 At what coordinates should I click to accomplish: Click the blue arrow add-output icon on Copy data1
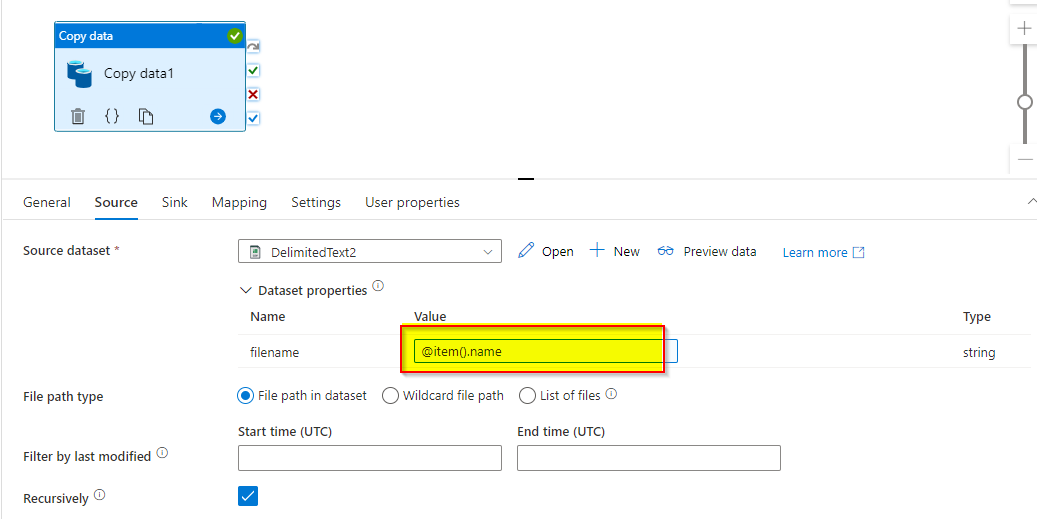click(218, 116)
